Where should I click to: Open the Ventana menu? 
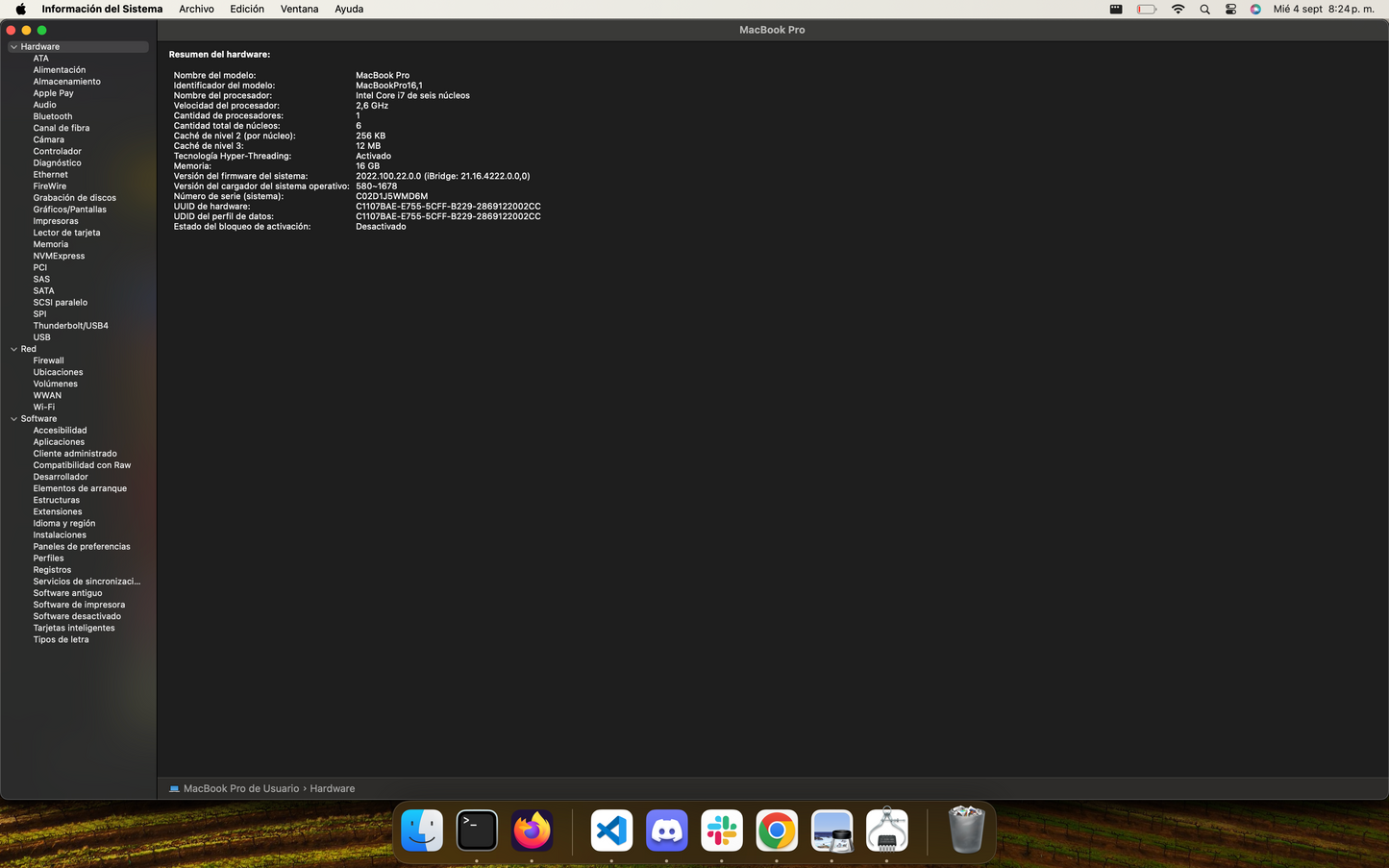point(299,9)
